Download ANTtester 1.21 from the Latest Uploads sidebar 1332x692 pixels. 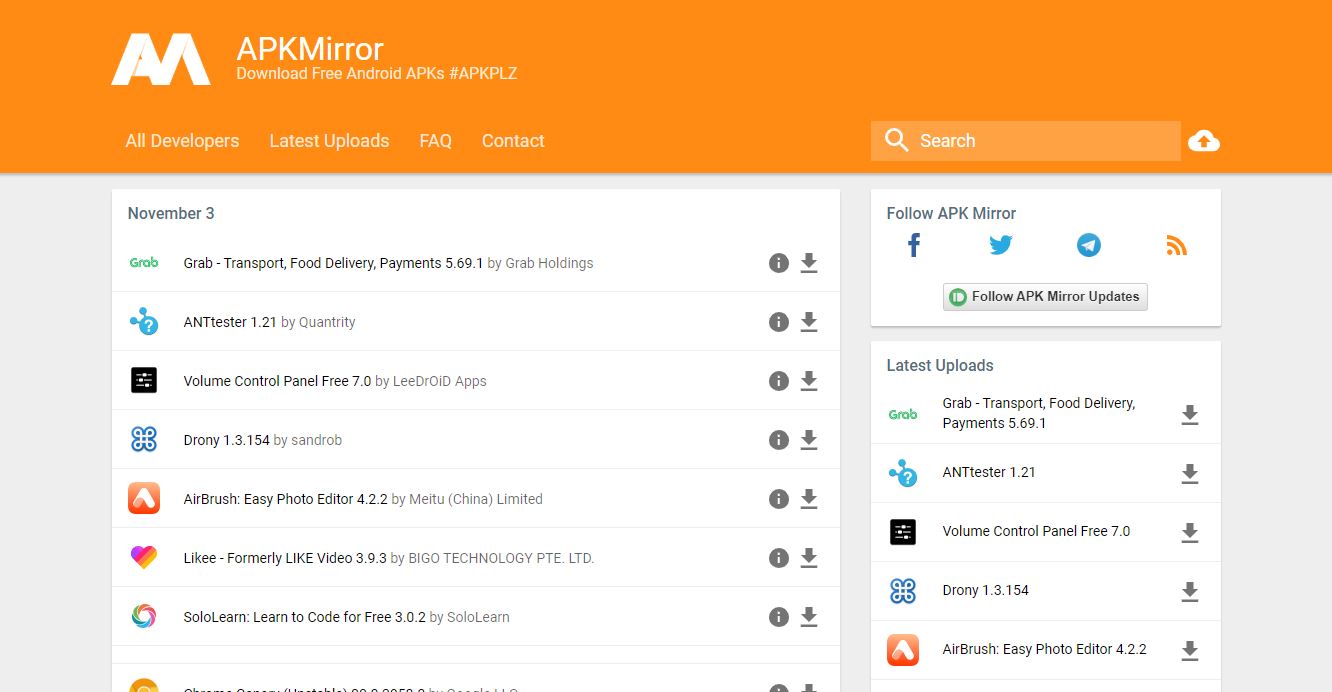(x=1190, y=473)
